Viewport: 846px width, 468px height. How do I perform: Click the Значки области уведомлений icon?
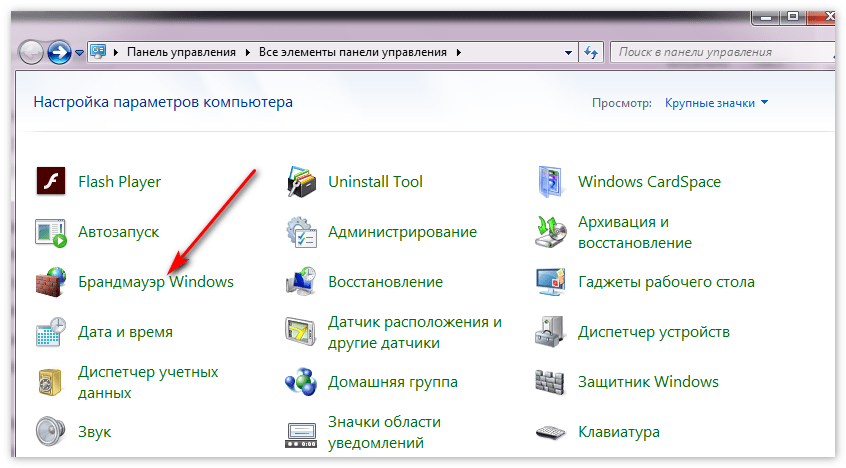[x=301, y=435]
